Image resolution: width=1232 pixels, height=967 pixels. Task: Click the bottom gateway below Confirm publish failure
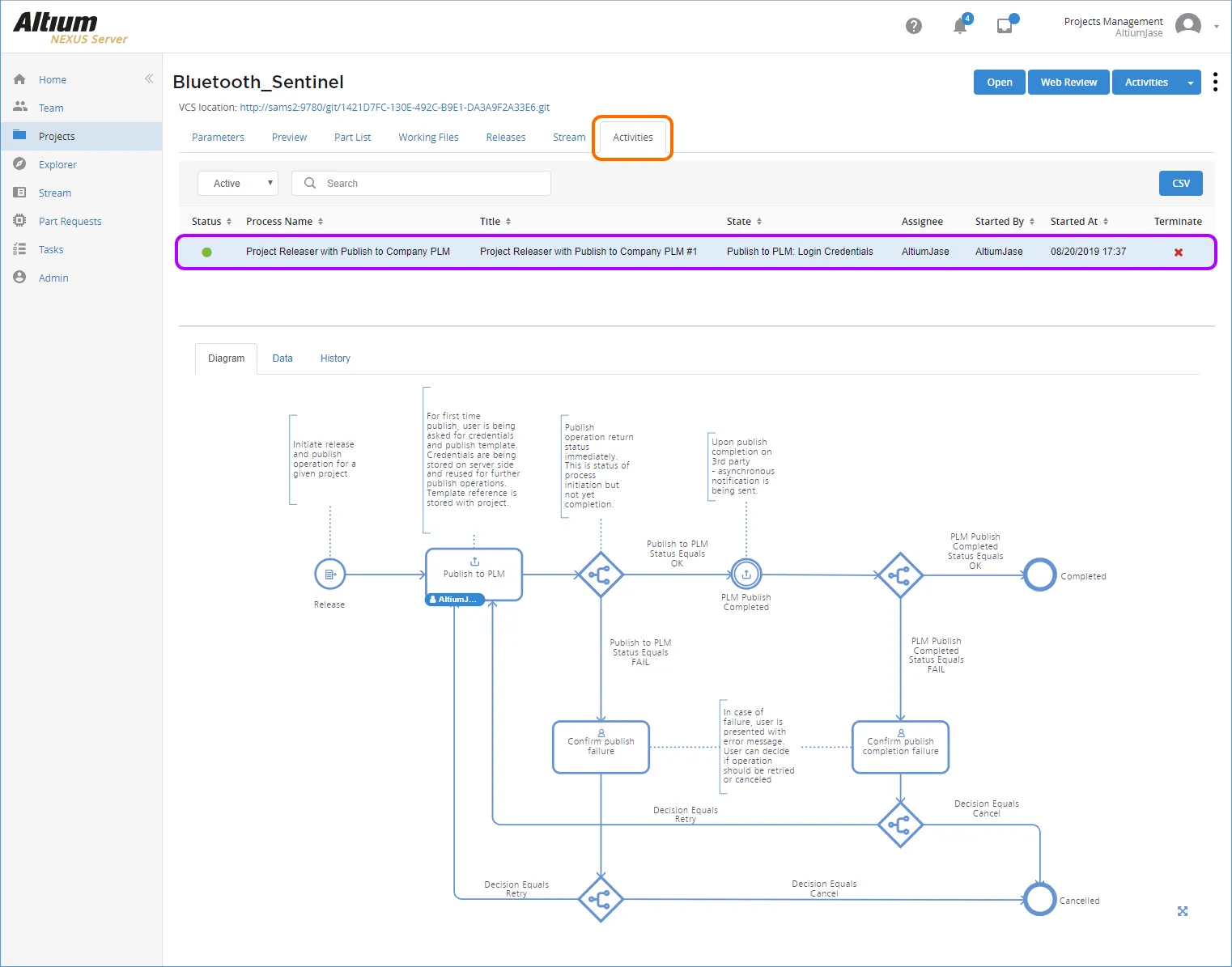click(x=601, y=899)
